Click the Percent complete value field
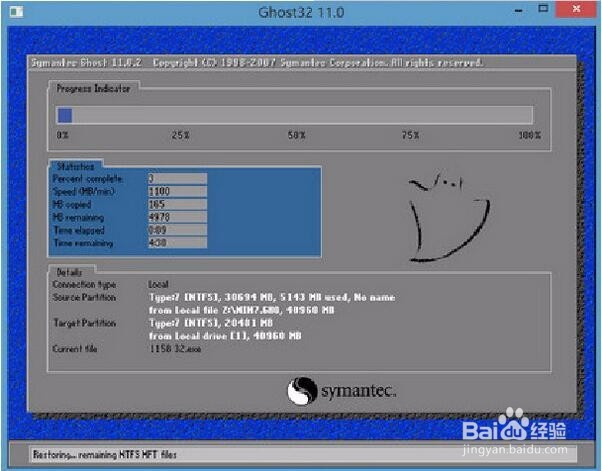 click(x=177, y=178)
